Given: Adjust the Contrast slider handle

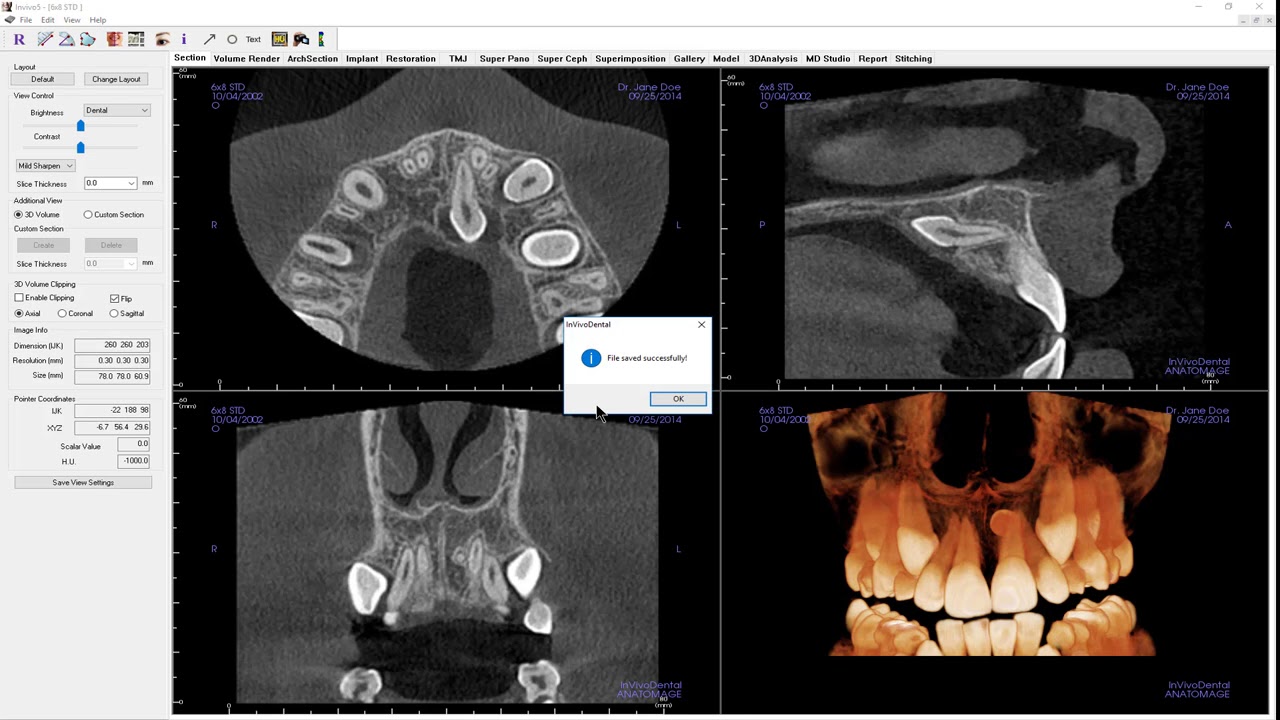Looking at the screenshot, I should click(x=81, y=147).
